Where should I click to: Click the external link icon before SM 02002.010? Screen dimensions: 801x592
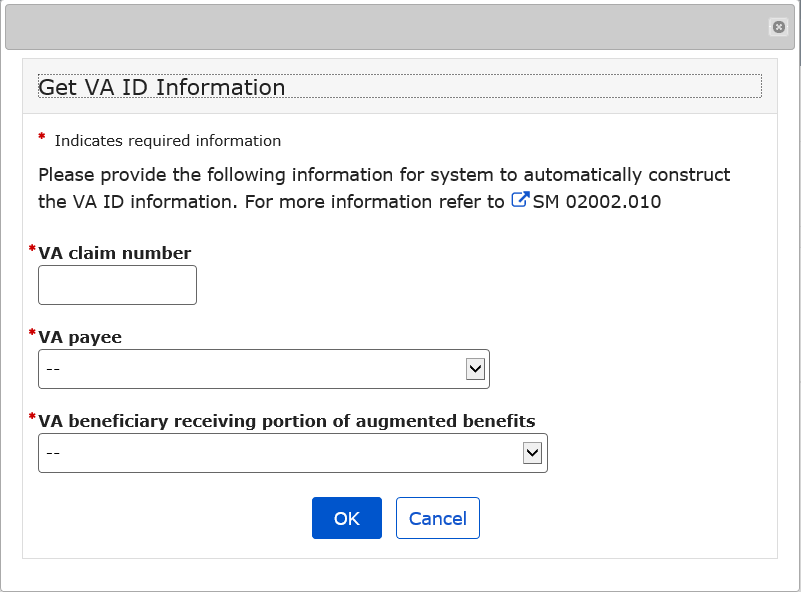coord(520,200)
